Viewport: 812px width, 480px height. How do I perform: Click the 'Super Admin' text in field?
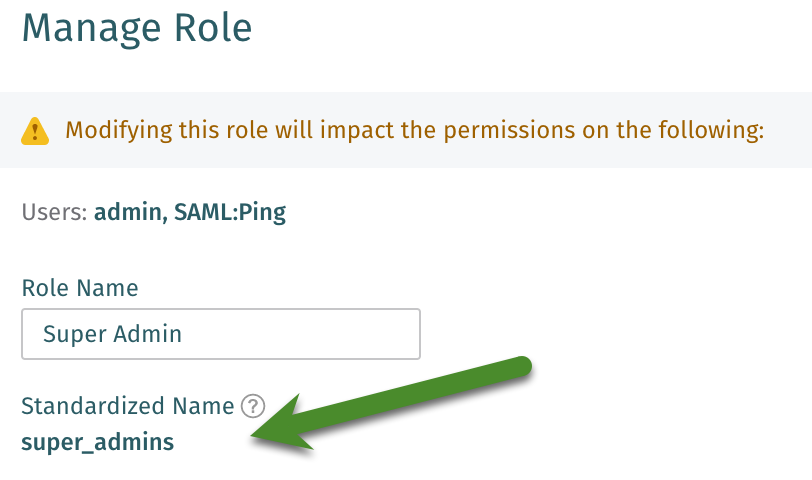[x=112, y=333]
